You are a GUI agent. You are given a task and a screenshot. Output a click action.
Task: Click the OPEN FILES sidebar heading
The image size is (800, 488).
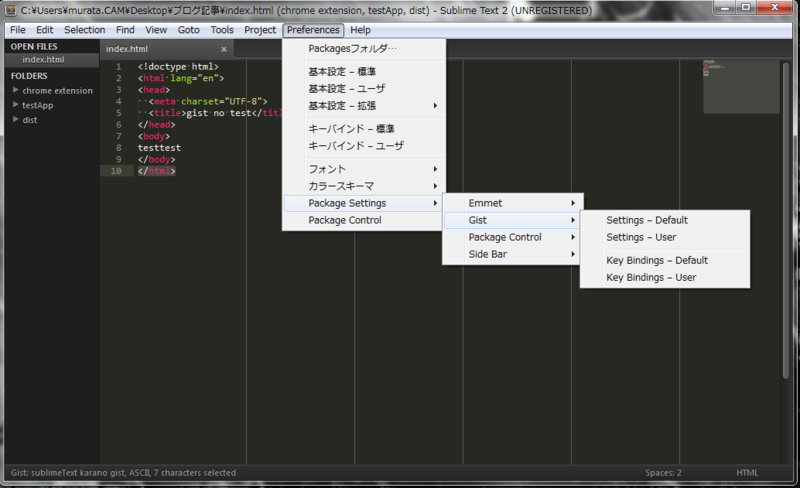(34, 46)
